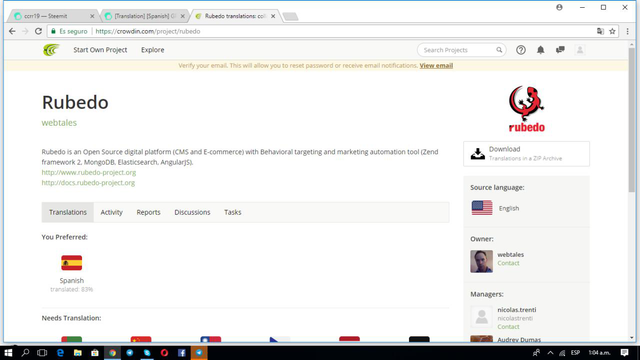640x360 pixels.
Task: Click the scrollbar down arrow
Action: (x=632, y=338)
